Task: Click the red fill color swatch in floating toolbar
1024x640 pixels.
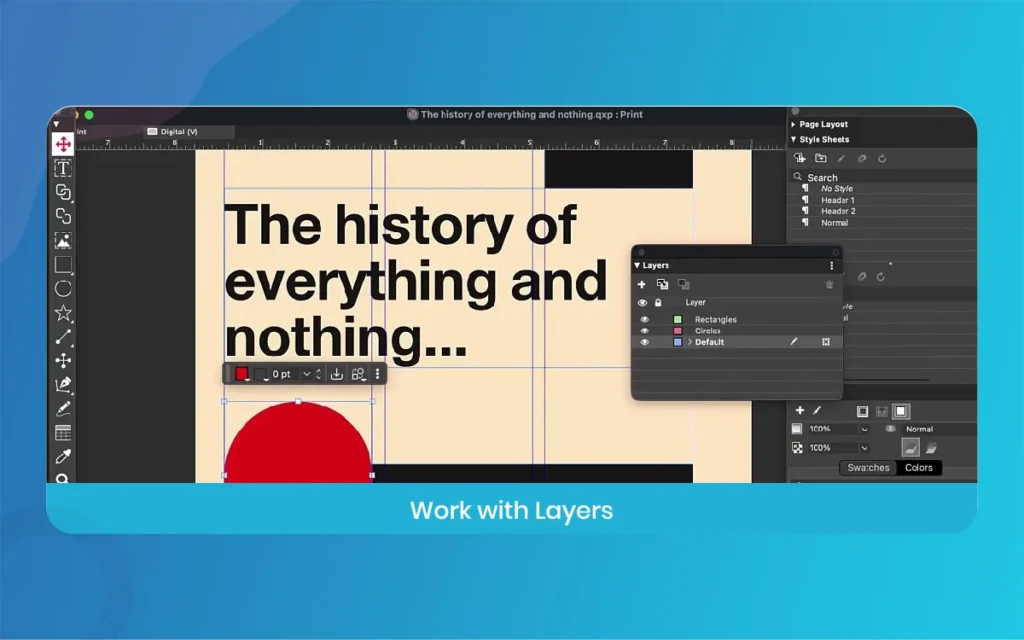Action: (242, 374)
